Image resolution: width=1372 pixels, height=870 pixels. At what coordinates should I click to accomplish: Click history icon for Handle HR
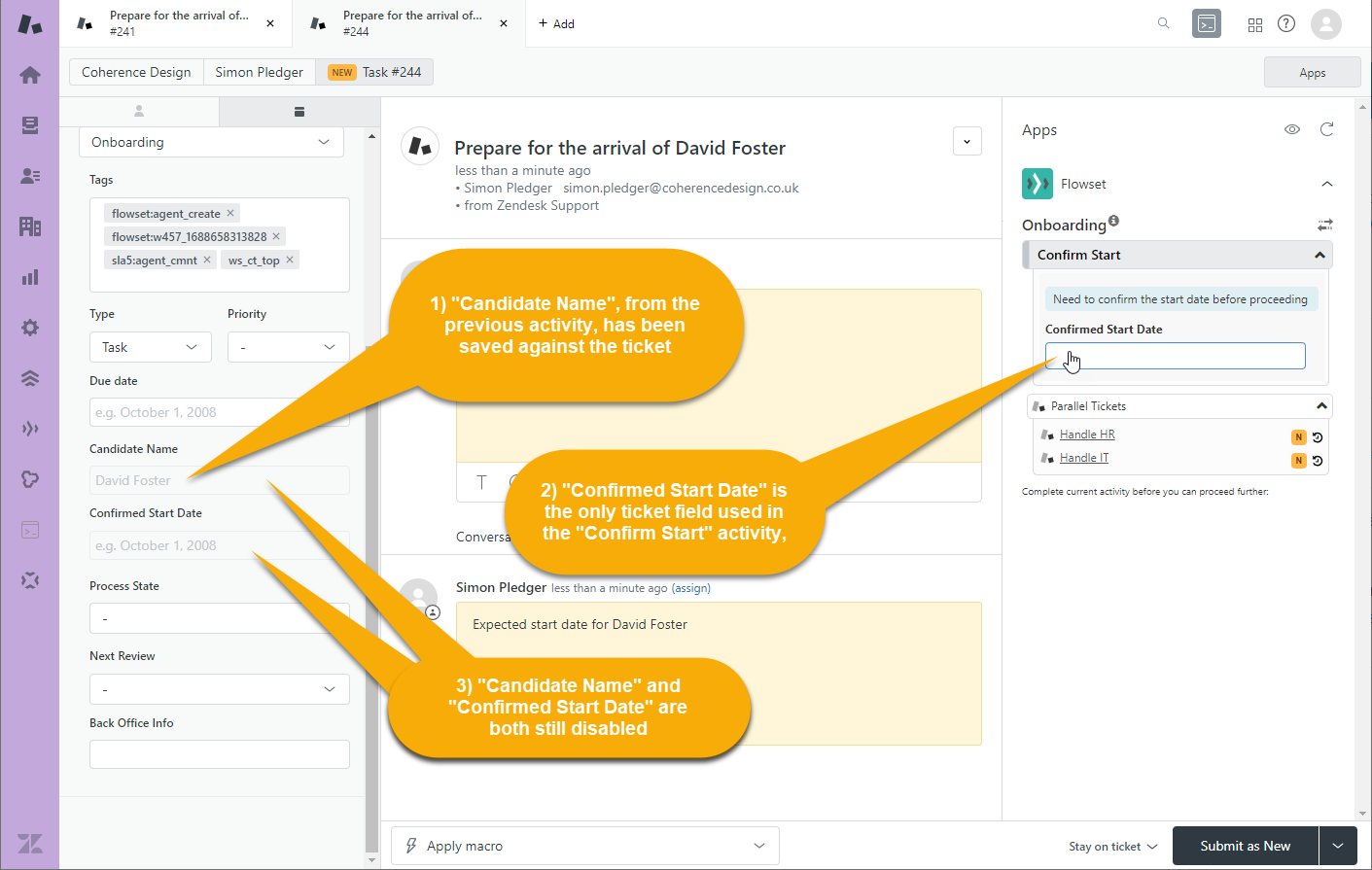pyautogui.click(x=1318, y=437)
